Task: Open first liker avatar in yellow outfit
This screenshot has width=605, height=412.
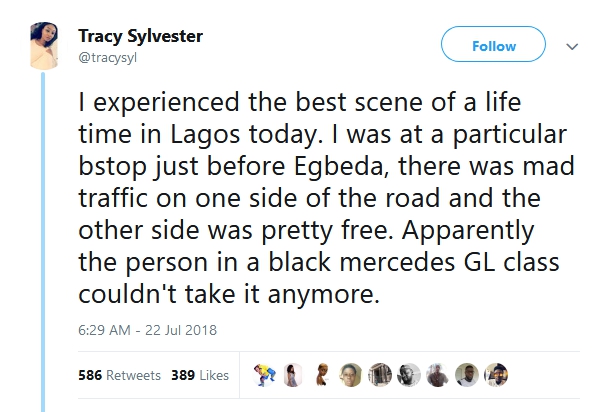Action: pos(263,374)
